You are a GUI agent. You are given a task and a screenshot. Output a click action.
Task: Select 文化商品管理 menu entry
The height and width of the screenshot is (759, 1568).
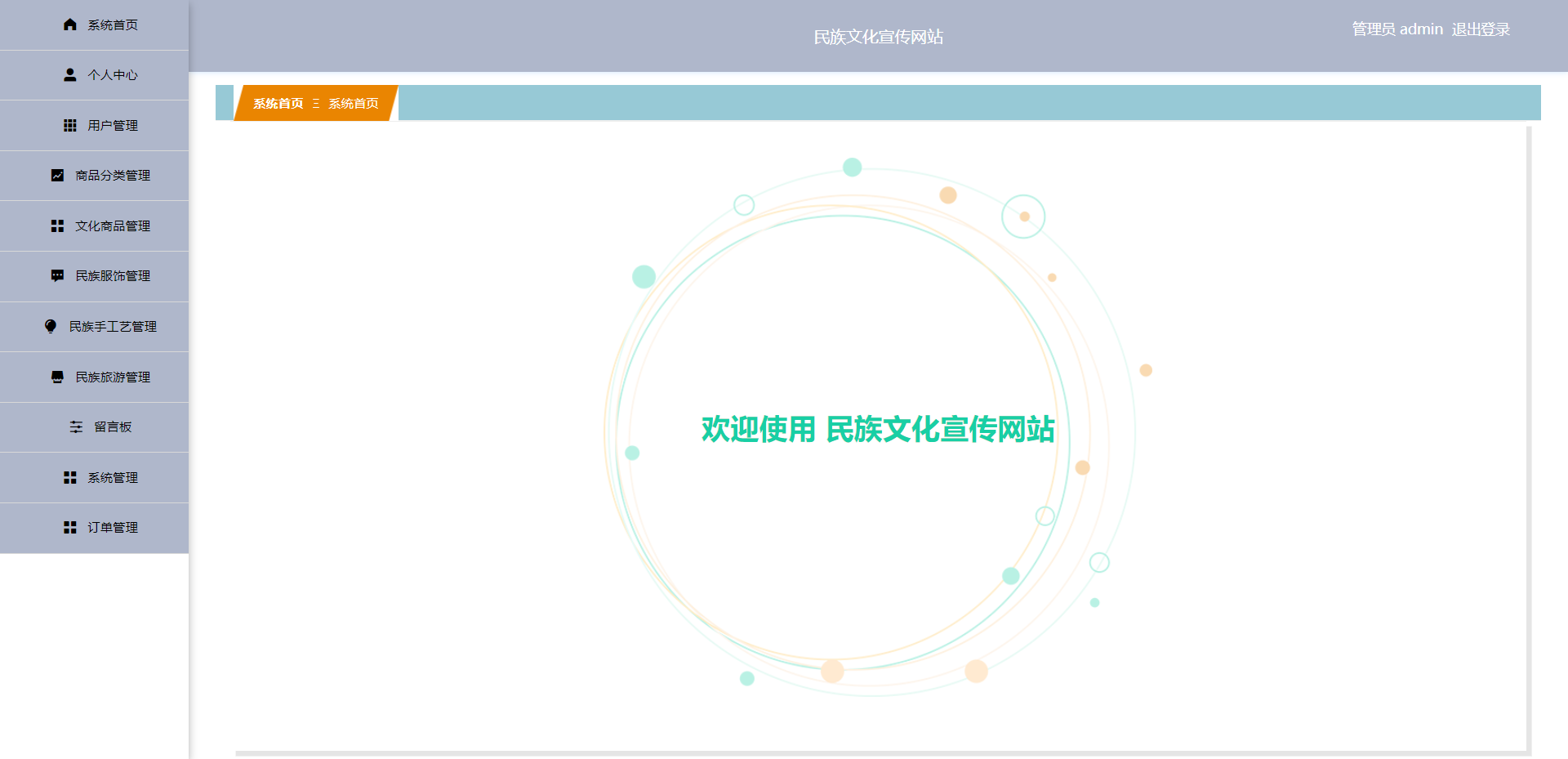tap(94, 226)
